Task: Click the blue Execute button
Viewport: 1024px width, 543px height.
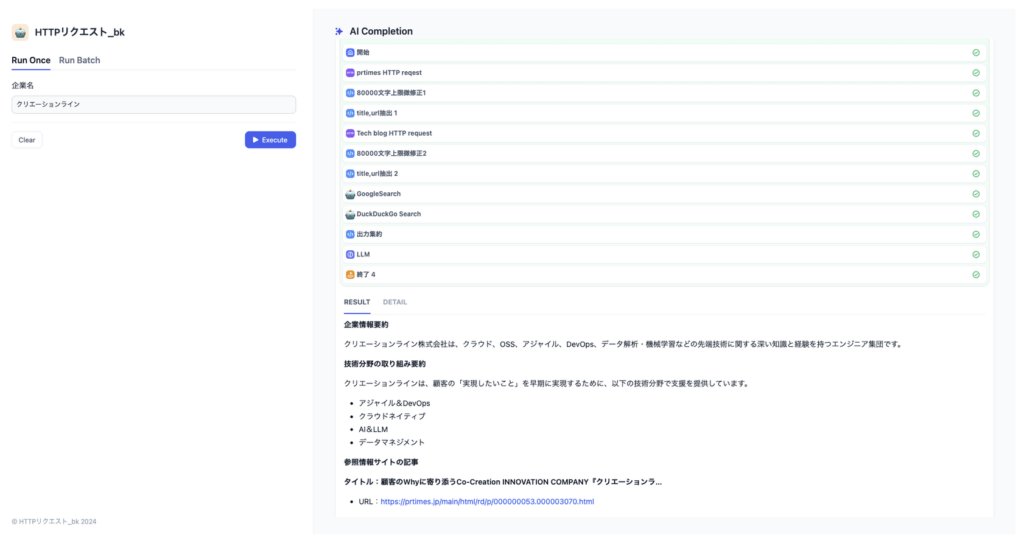Action: pos(270,140)
